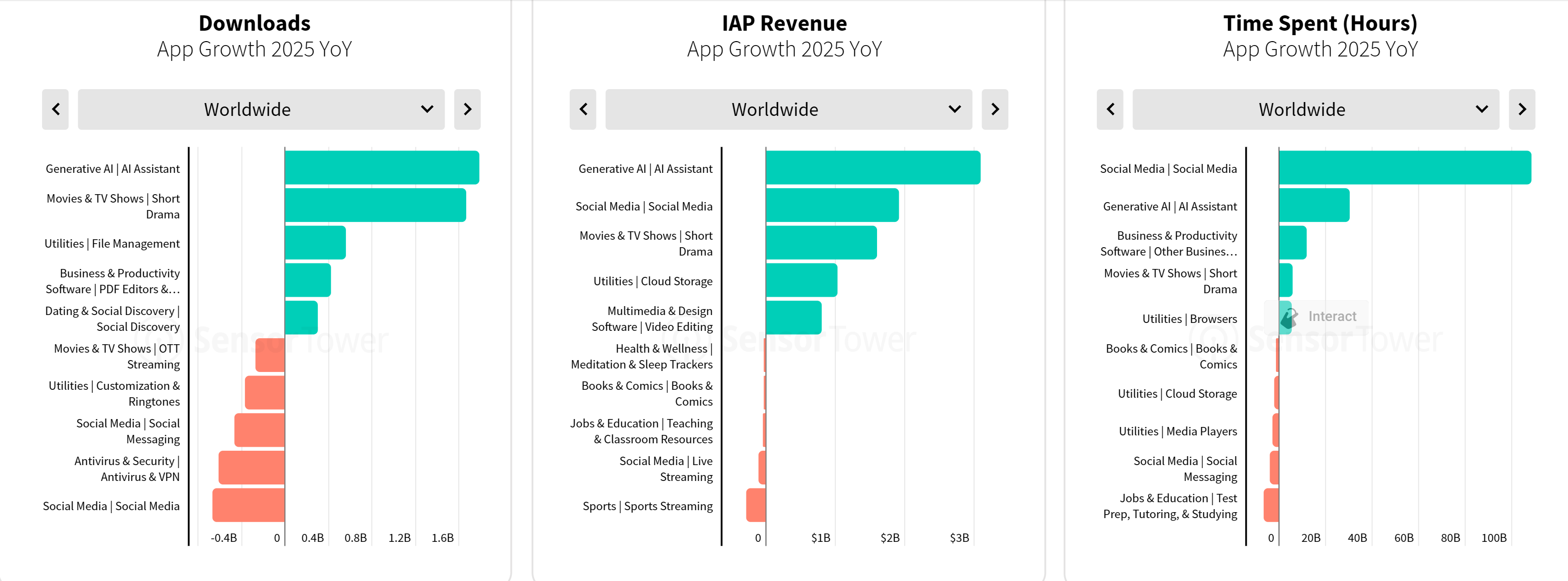Click previous arrow in Time Spent panel
Image resolution: width=1568 pixels, height=581 pixels.
1110,109
